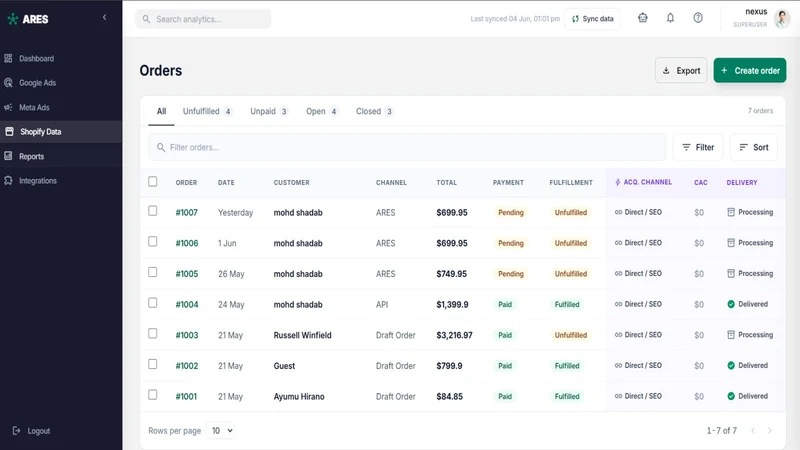Switch to the All tab
This screenshot has height=450, width=800.
(x=161, y=111)
